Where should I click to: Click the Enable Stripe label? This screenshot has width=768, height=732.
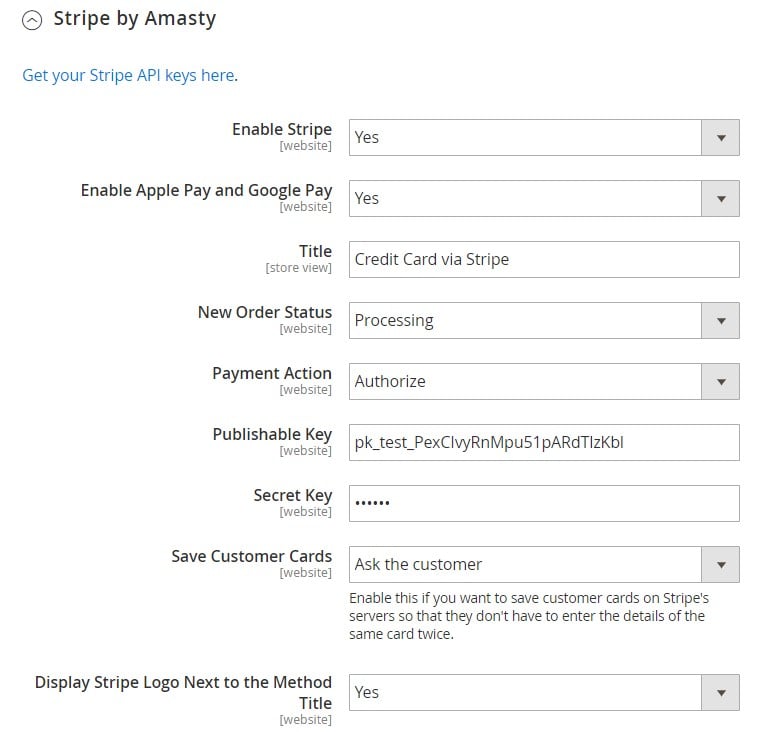[x=282, y=129]
